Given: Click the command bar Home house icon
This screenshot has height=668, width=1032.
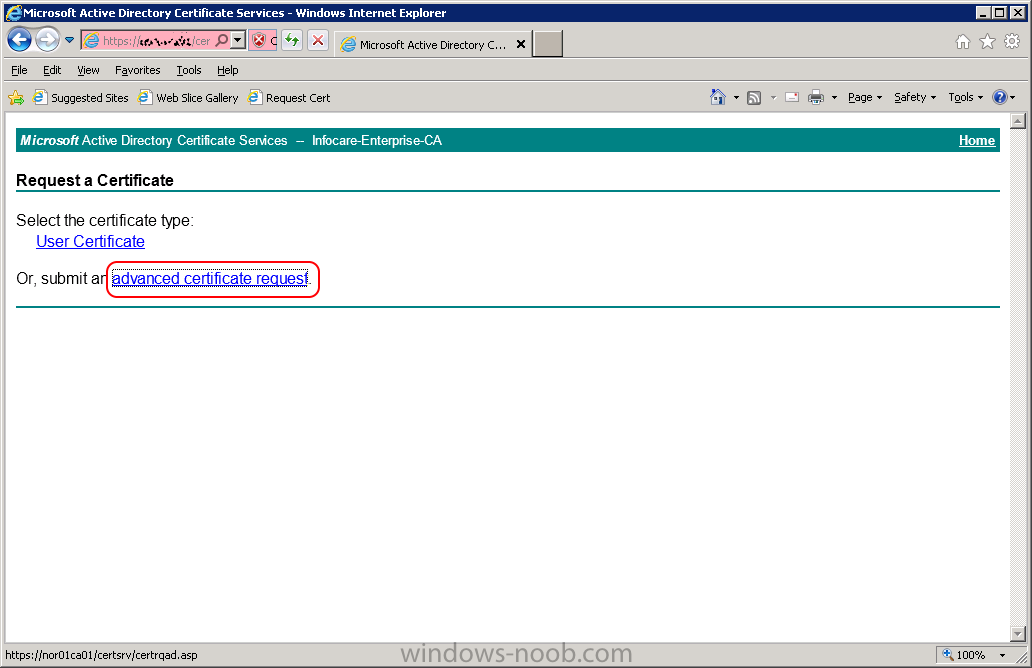Looking at the screenshot, I should coord(717,97).
